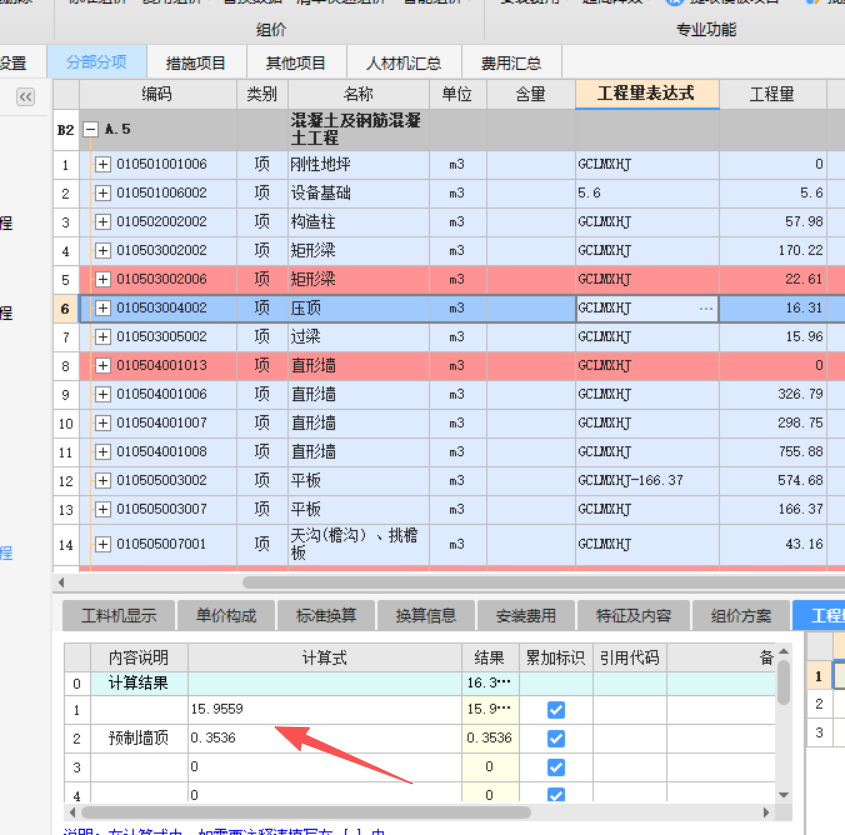Uncheck 累加标识 for 预制墙顶 row 2
Image resolution: width=845 pixels, height=835 pixels.
[x=556, y=739]
